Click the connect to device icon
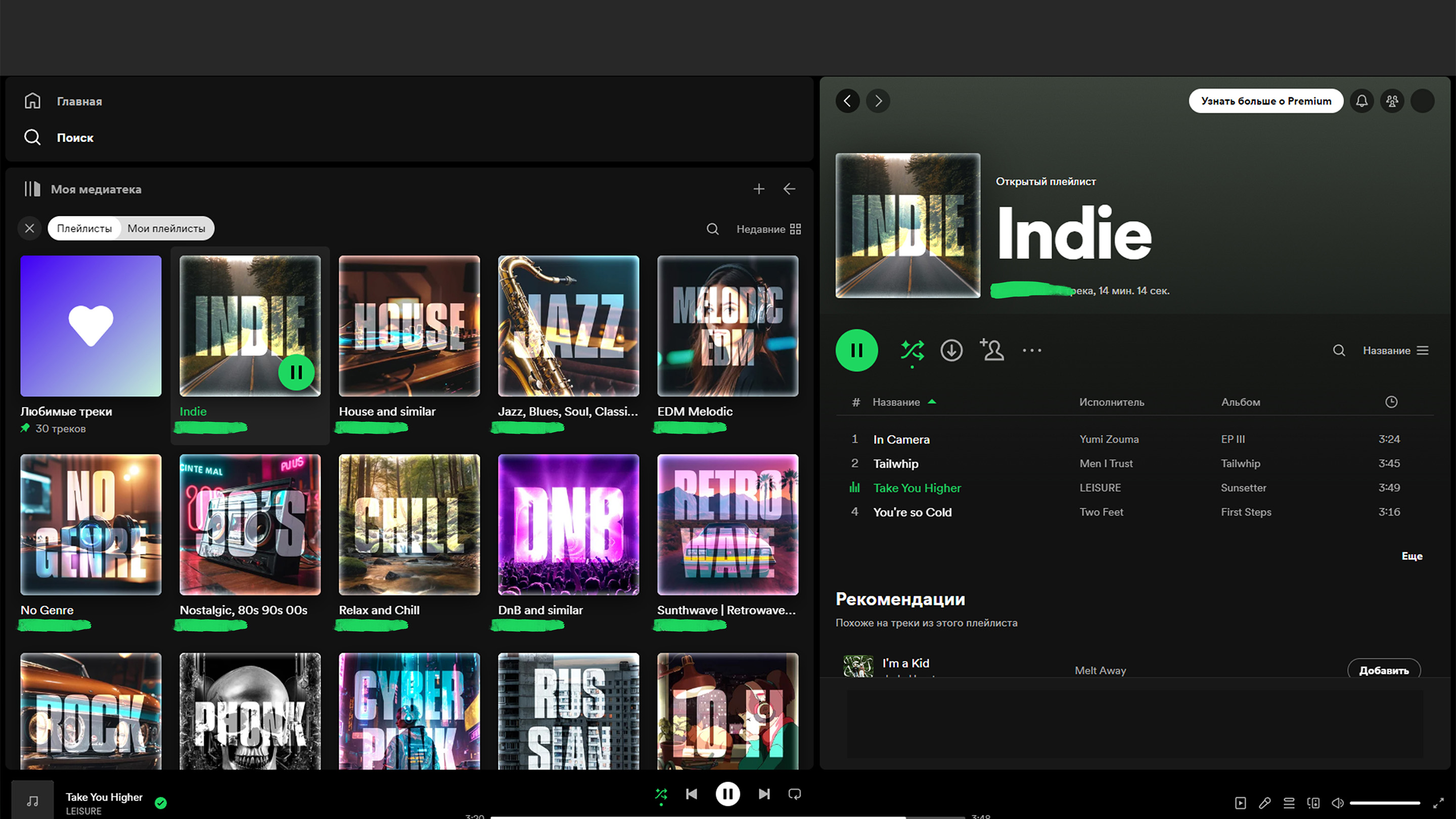 [1313, 803]
